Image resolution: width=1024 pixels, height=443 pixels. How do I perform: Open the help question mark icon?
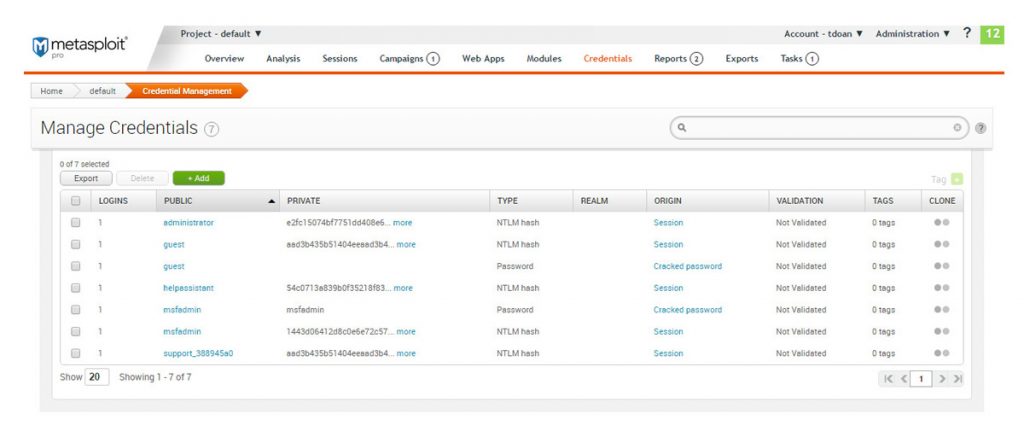[967, 33]
